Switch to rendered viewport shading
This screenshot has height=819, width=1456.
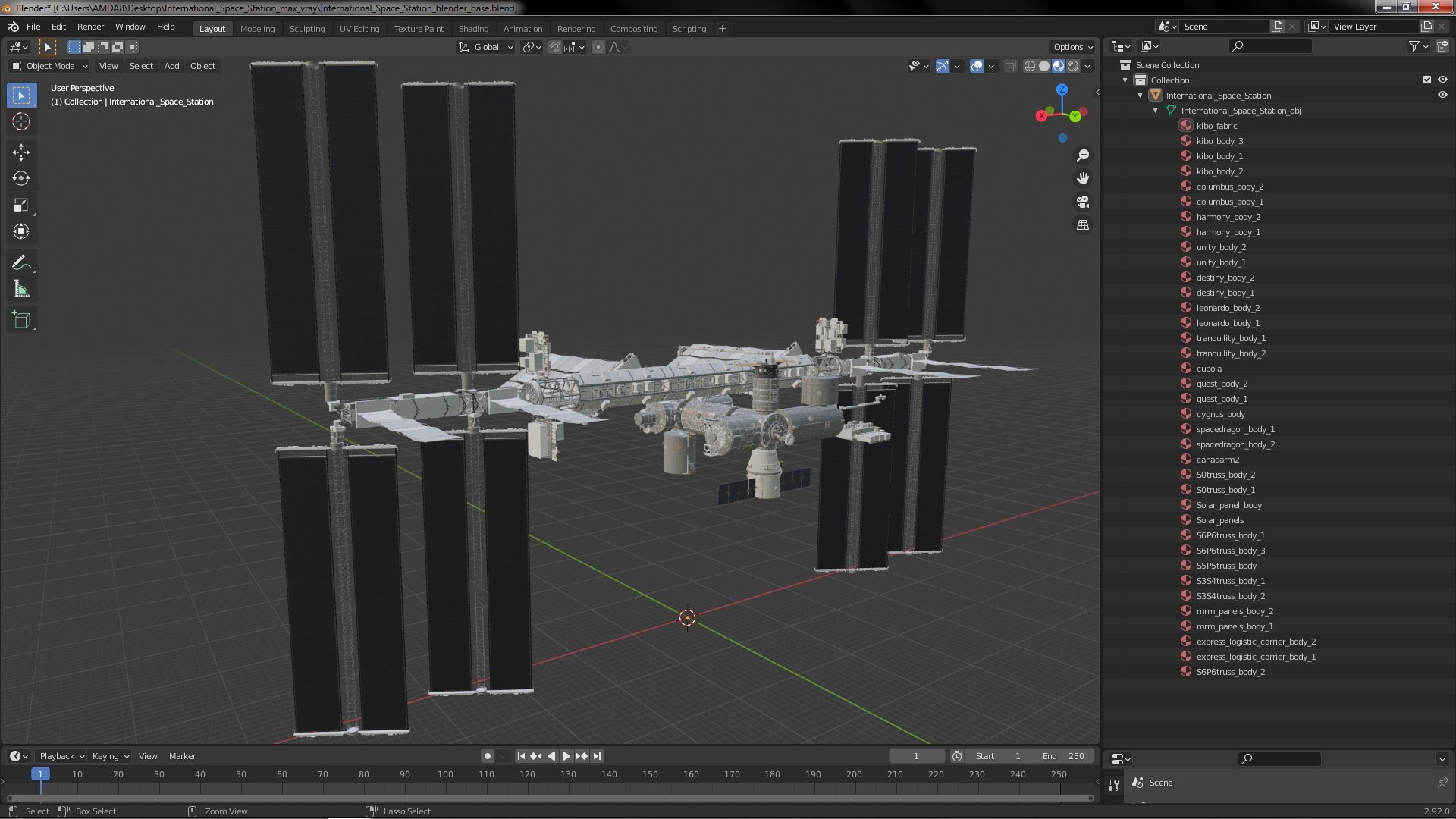(1073, 66)
